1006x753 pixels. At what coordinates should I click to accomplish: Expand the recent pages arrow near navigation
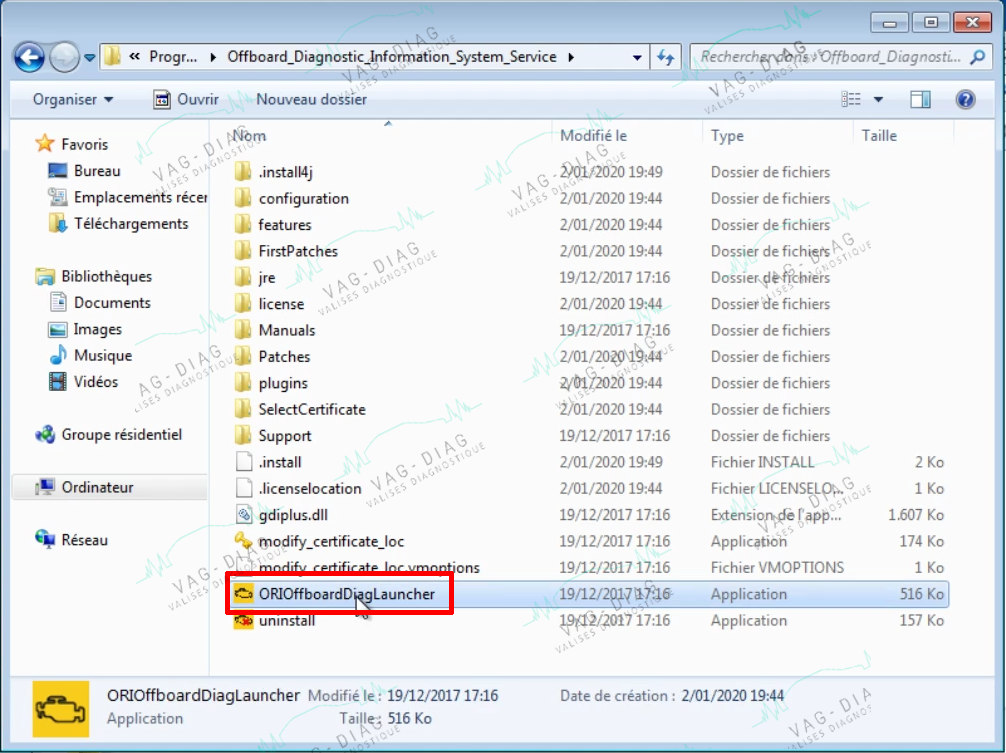(90, 58)
